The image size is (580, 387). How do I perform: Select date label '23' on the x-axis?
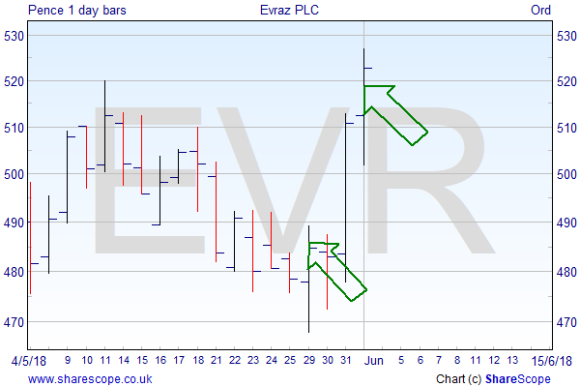coord(253,360)
